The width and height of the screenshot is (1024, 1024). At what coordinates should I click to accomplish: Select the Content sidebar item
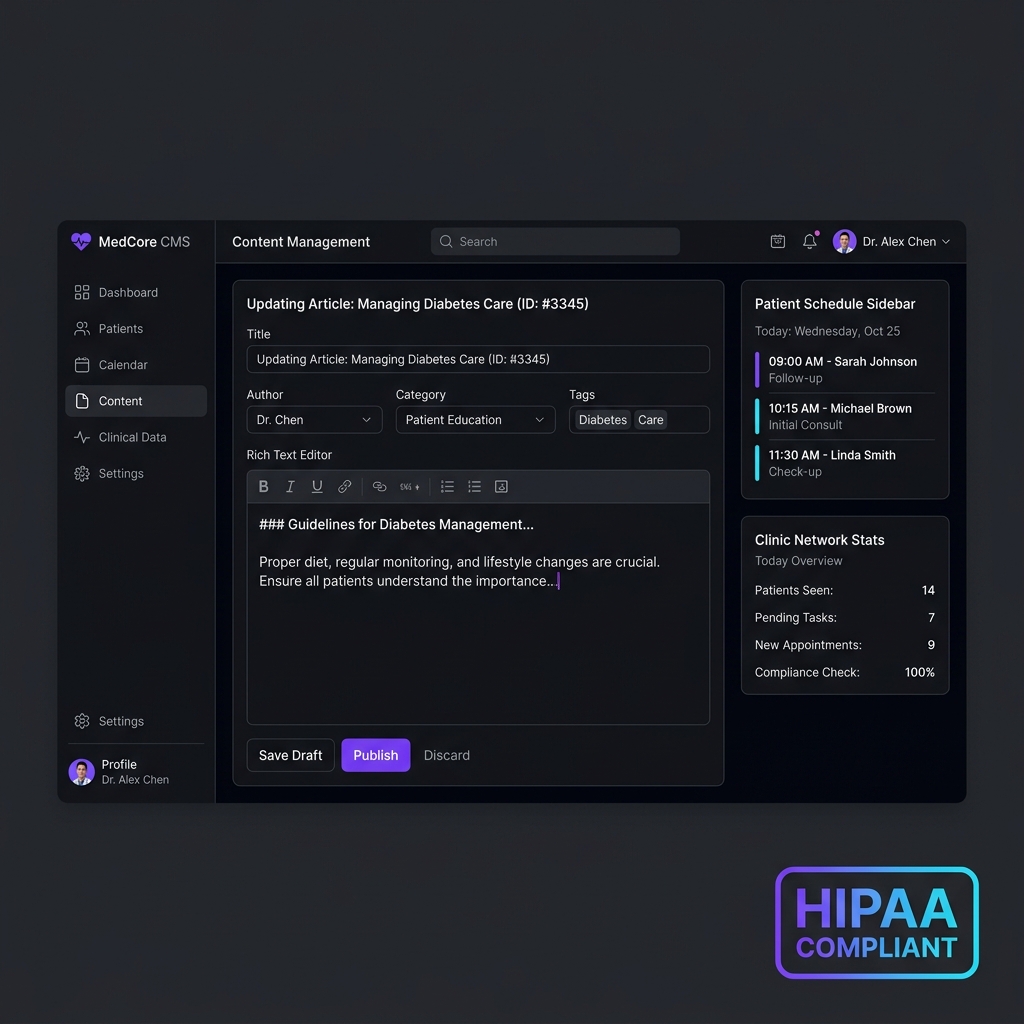pyautogui.click(x=136, y=401)
